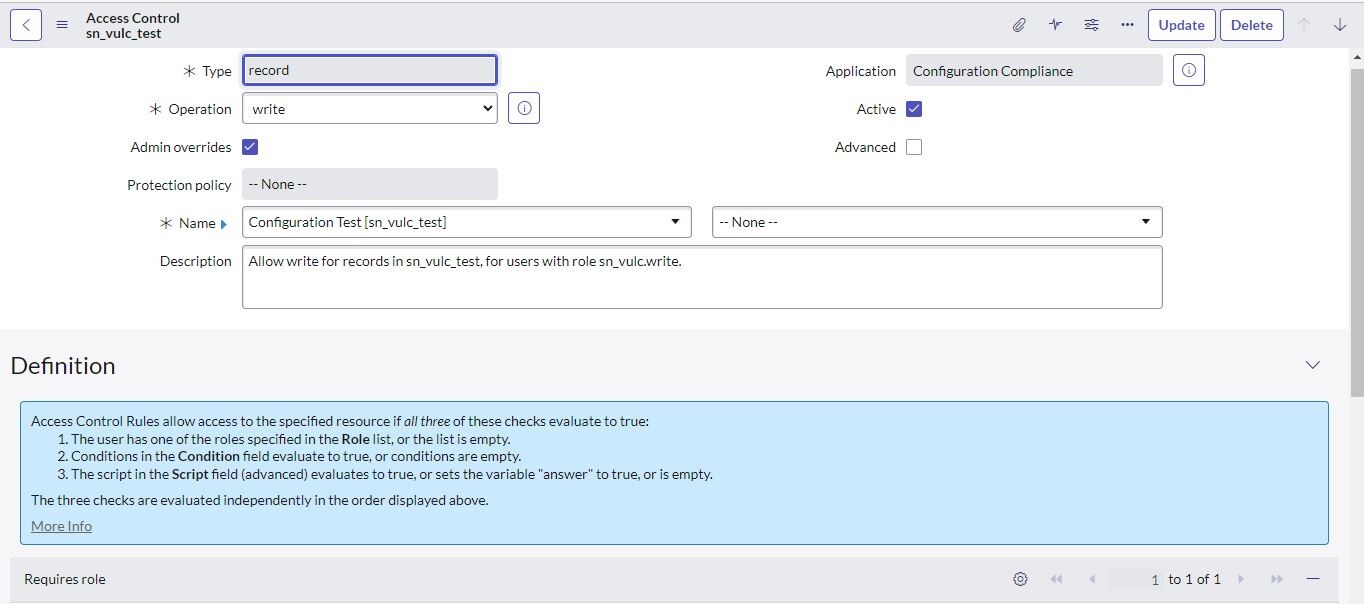Toggle the Admin overrides checkbox

[x=250, y=147]
